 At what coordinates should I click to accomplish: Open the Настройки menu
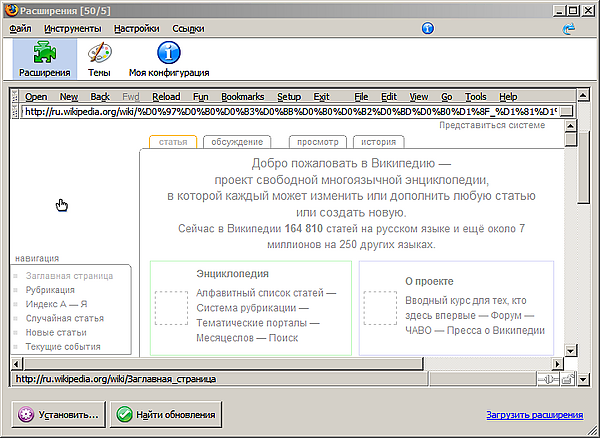tap(137, 29)
